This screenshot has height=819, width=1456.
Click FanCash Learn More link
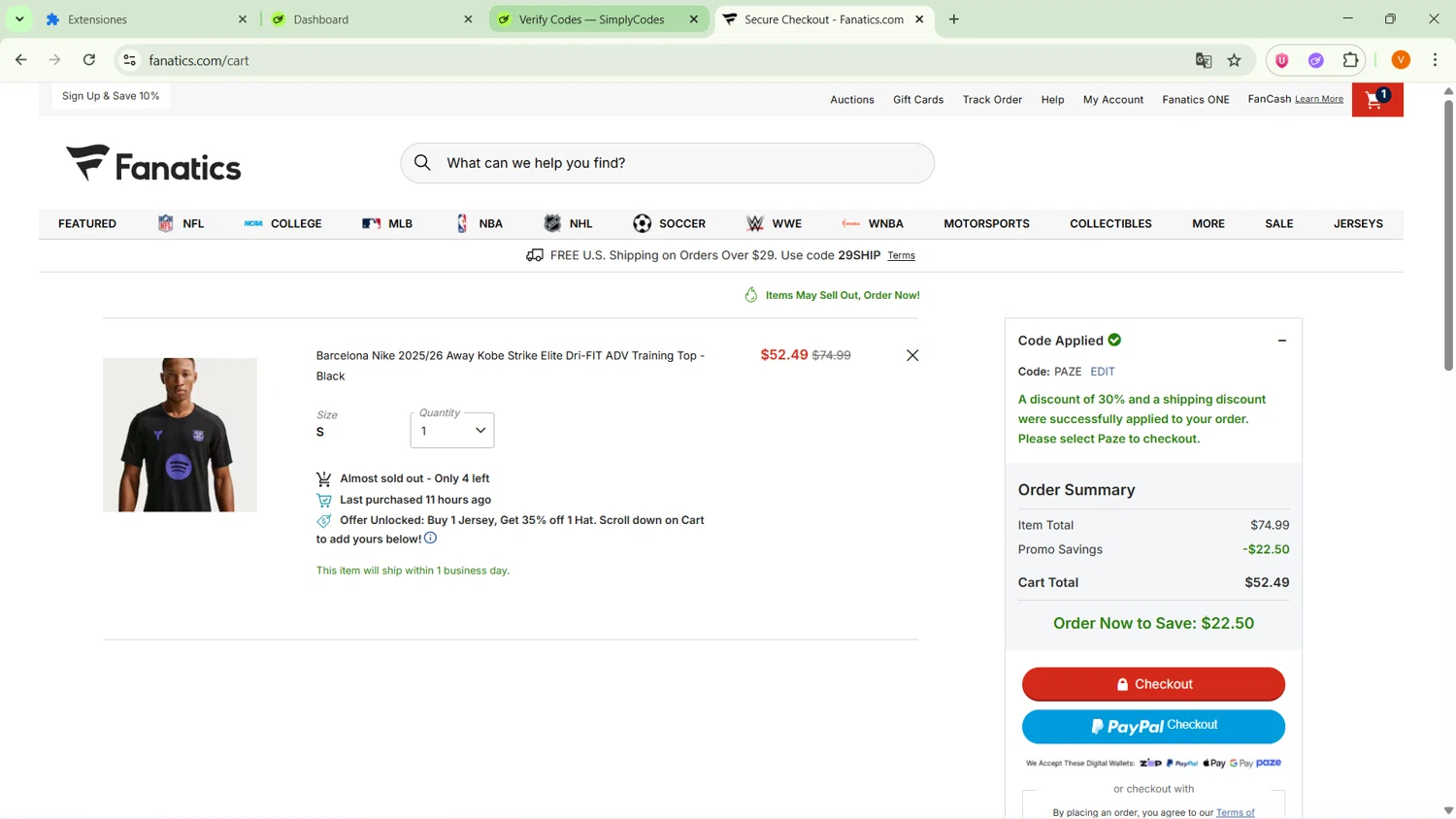(1319, 99)
